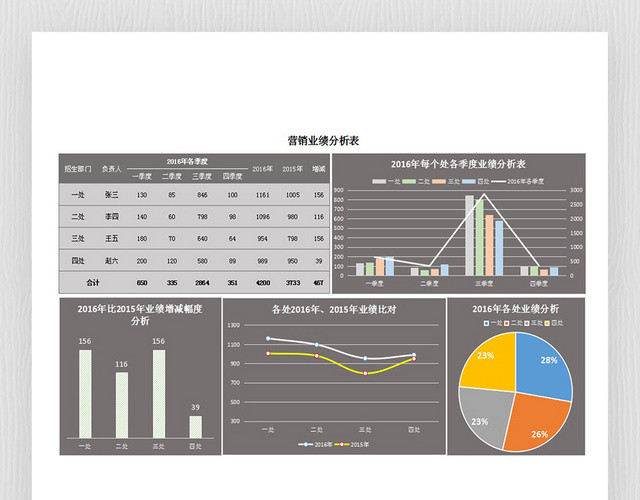The image size is (640, 500).
Task: Click the 增减 column header
Action: coord(319,169)
